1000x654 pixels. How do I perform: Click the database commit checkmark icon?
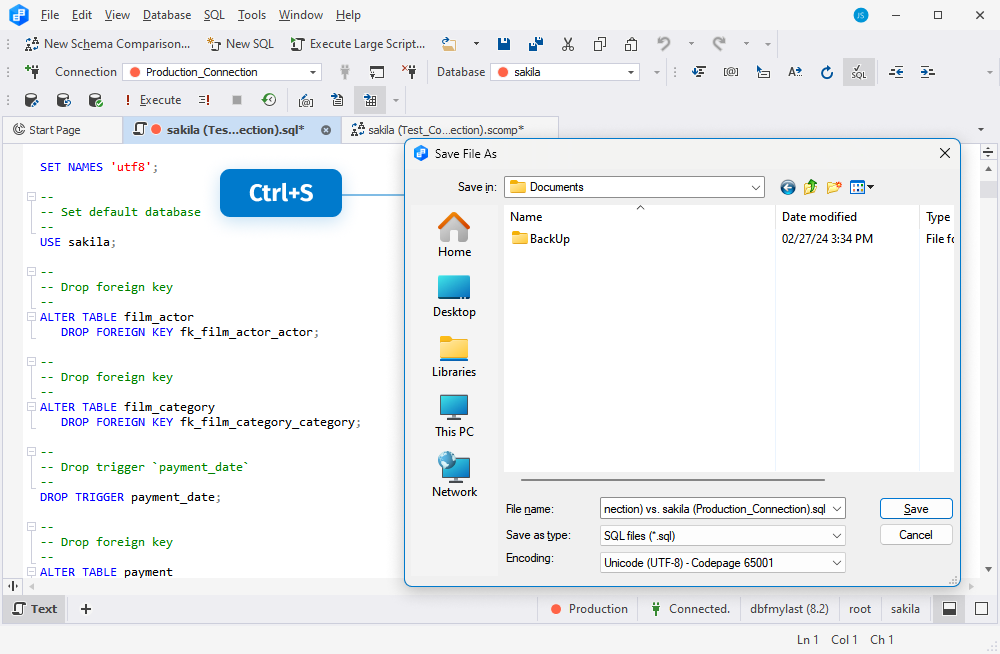[x=95, y=100]
